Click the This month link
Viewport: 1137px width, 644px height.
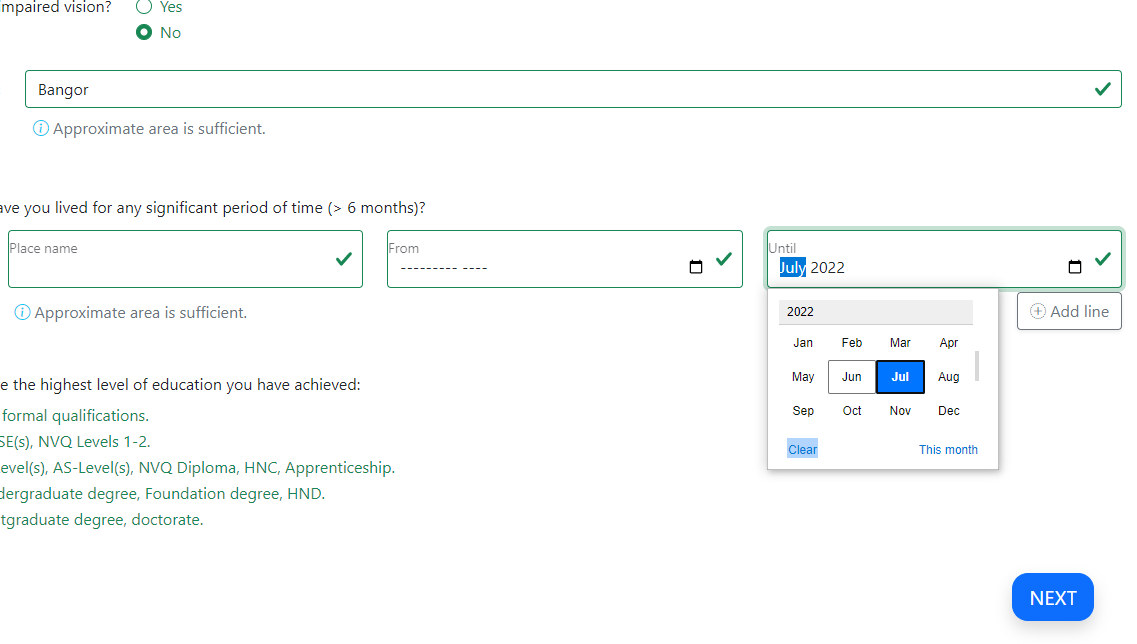pyautogui.click(x=948, y=450)
